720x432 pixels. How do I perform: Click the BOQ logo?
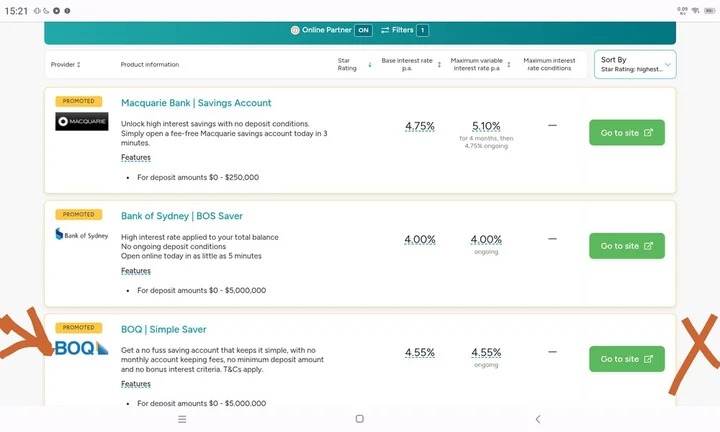point(82,348)
